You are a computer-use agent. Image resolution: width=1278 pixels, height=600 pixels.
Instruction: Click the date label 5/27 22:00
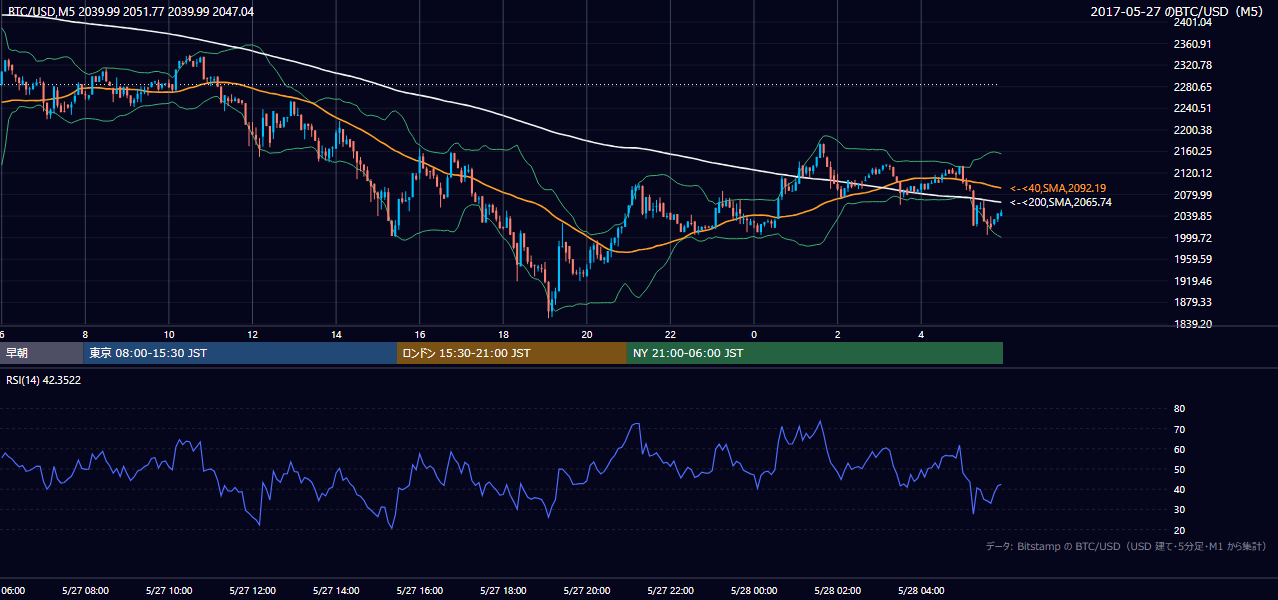pyautogui.click(x=670, y=591)
